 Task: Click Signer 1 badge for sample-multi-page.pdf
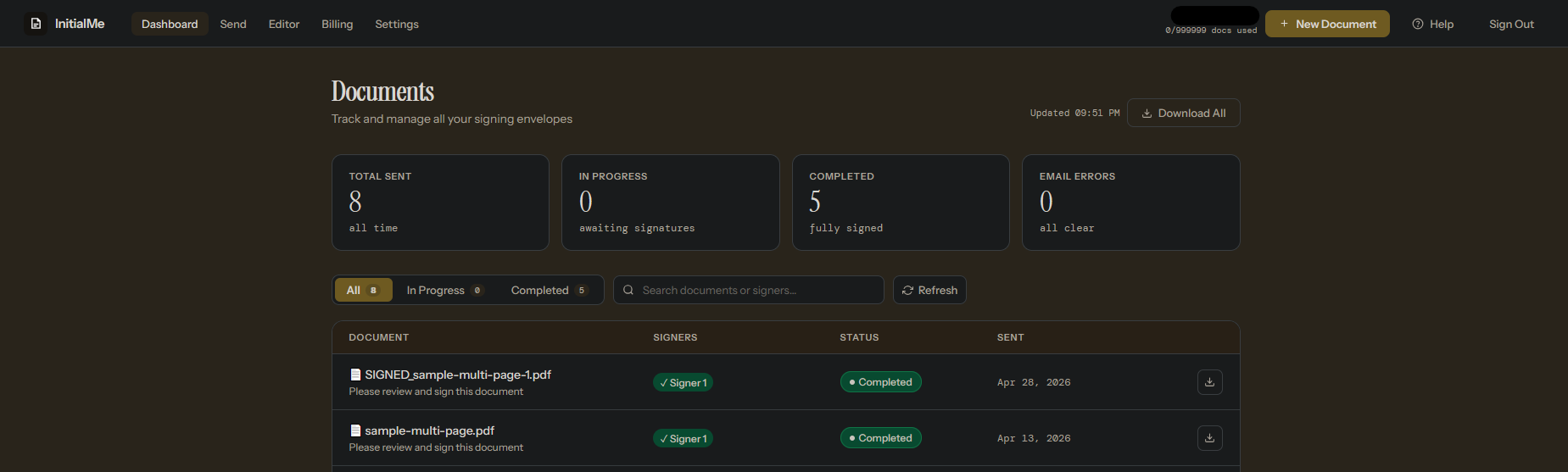point(683,438)
